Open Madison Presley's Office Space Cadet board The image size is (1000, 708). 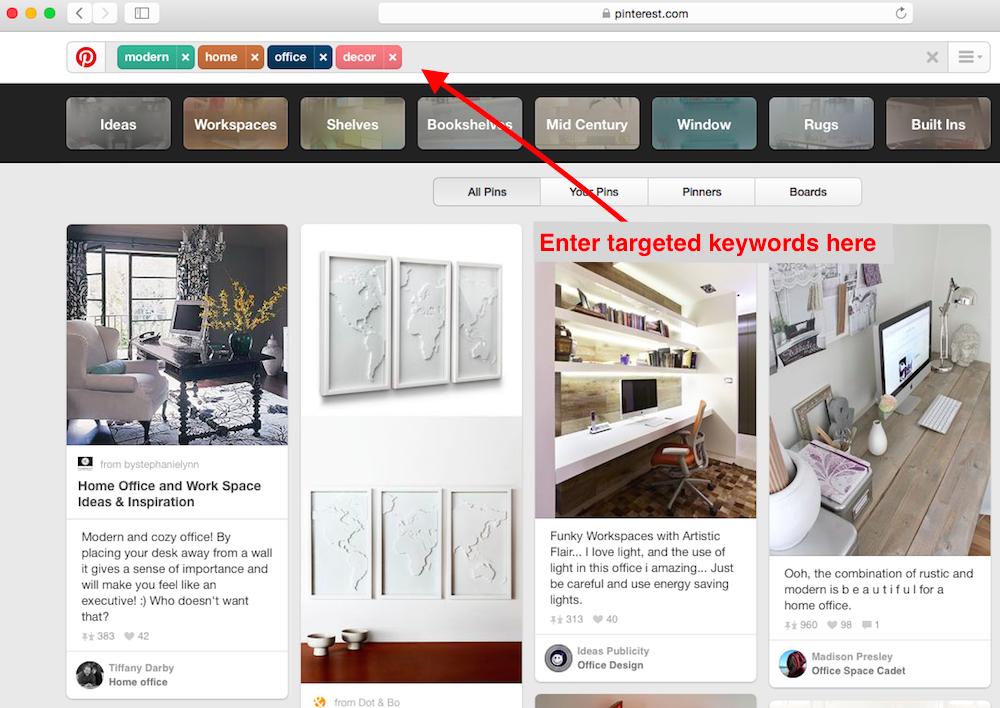click(x=858, y=671)
